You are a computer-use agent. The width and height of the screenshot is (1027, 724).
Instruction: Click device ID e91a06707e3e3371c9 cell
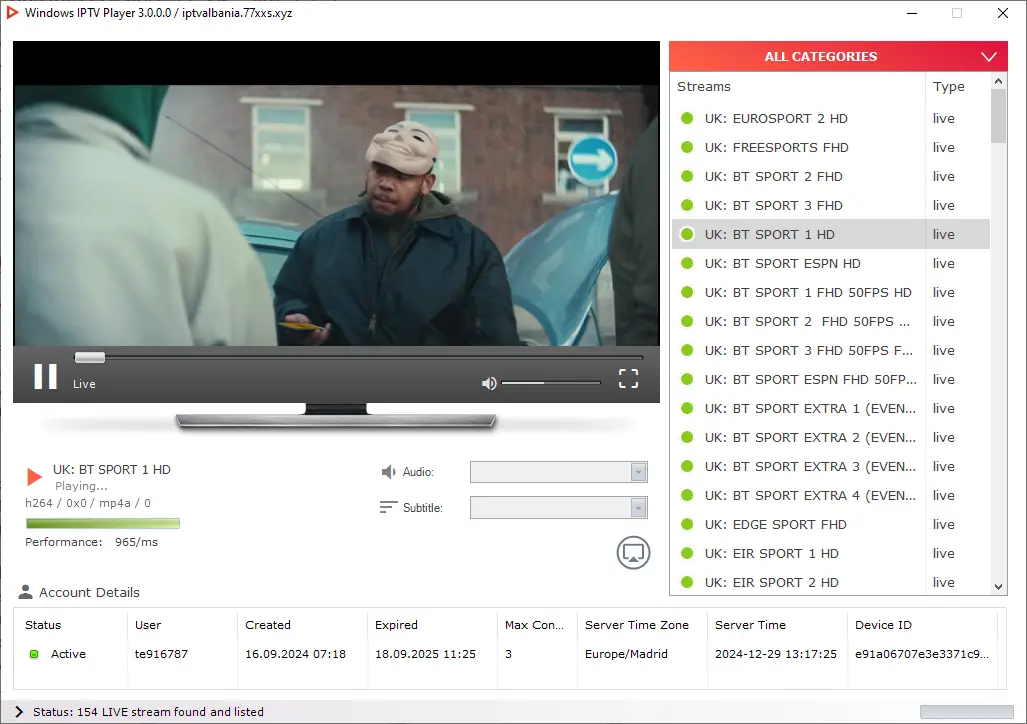922,654
